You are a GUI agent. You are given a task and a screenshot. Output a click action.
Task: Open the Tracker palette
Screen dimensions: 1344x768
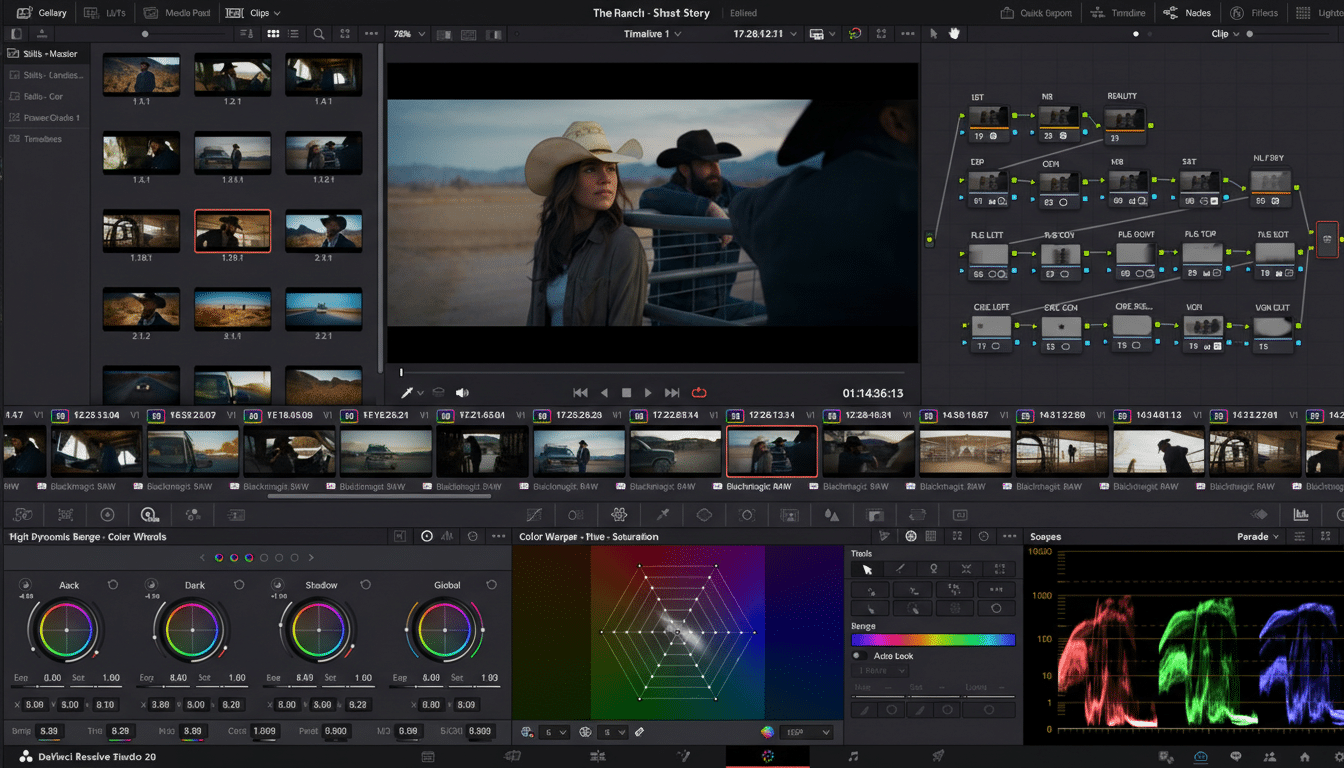(x=748, y=514)
